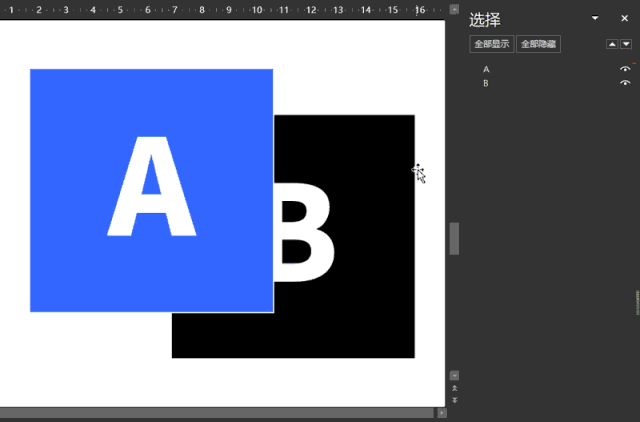Screen dimensions: 640x422
Task: Click the horizontal scrollbar track
Action: [x=218, y=413]
